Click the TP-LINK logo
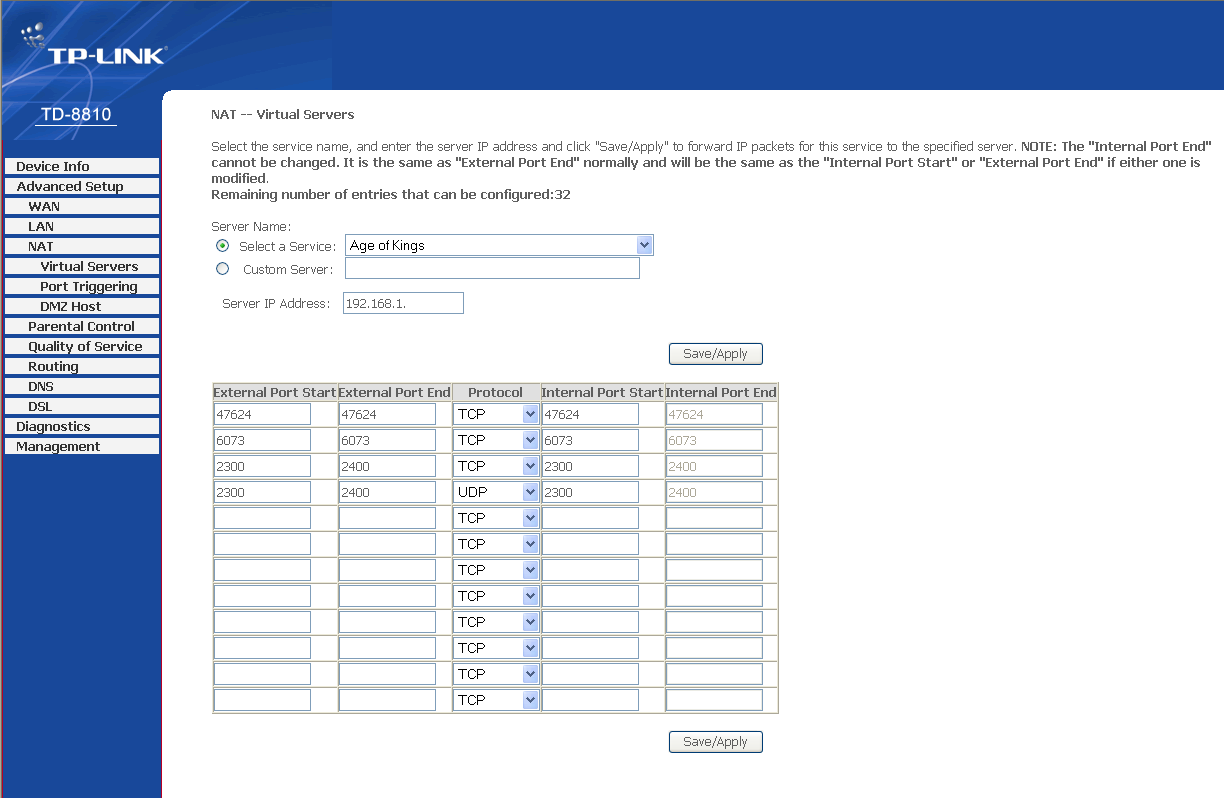Image resolution: width=1224 pixels, height=798 pixels. click(x=93, y=47)
